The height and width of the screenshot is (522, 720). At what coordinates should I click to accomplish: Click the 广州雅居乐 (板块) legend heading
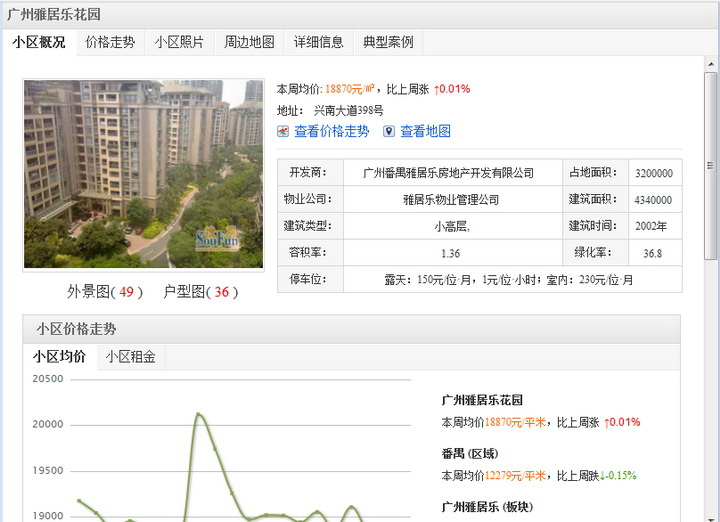click(x=487, y=507)
